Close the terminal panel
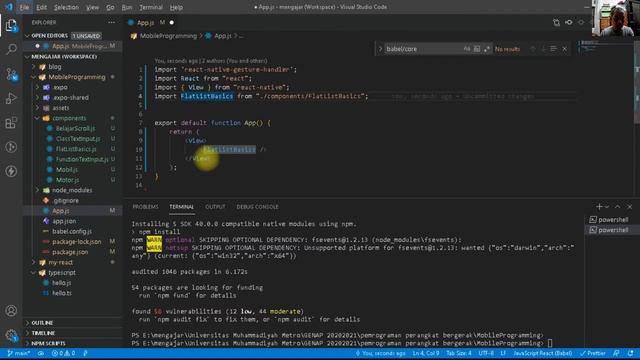 (629, 207)
